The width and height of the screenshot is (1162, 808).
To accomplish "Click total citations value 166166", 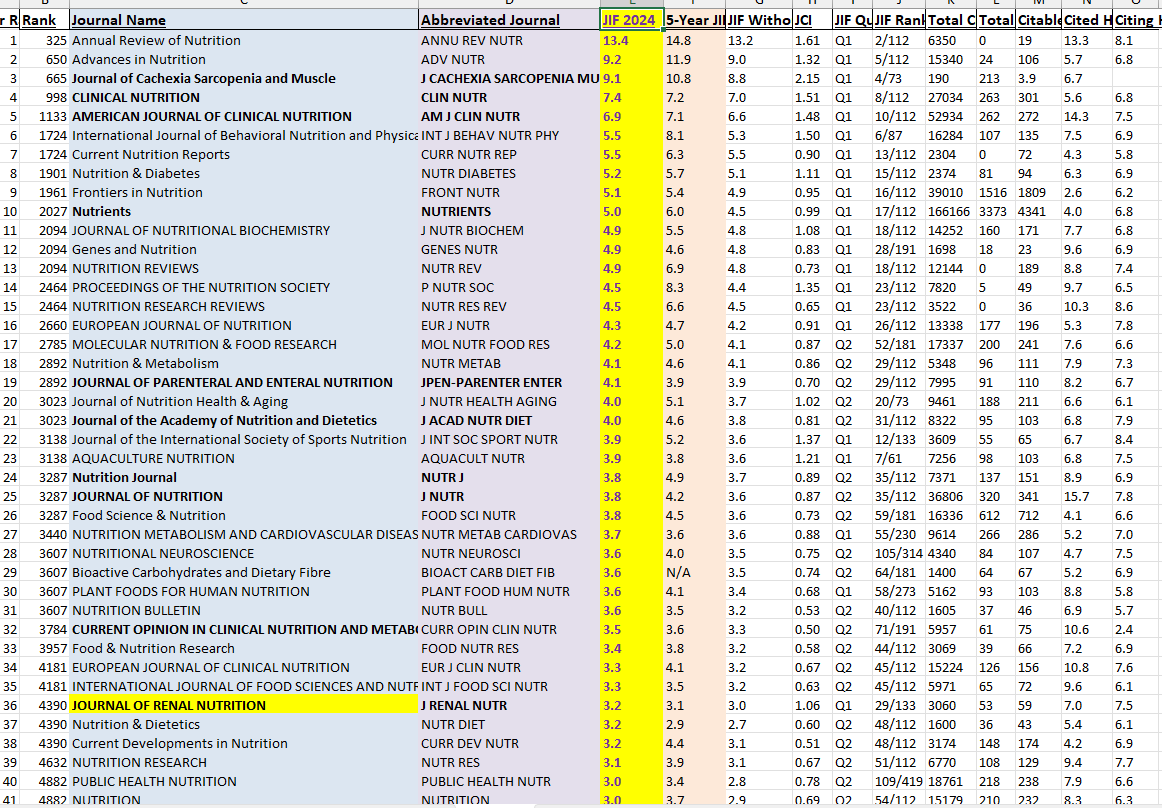I will pos(951,211).
